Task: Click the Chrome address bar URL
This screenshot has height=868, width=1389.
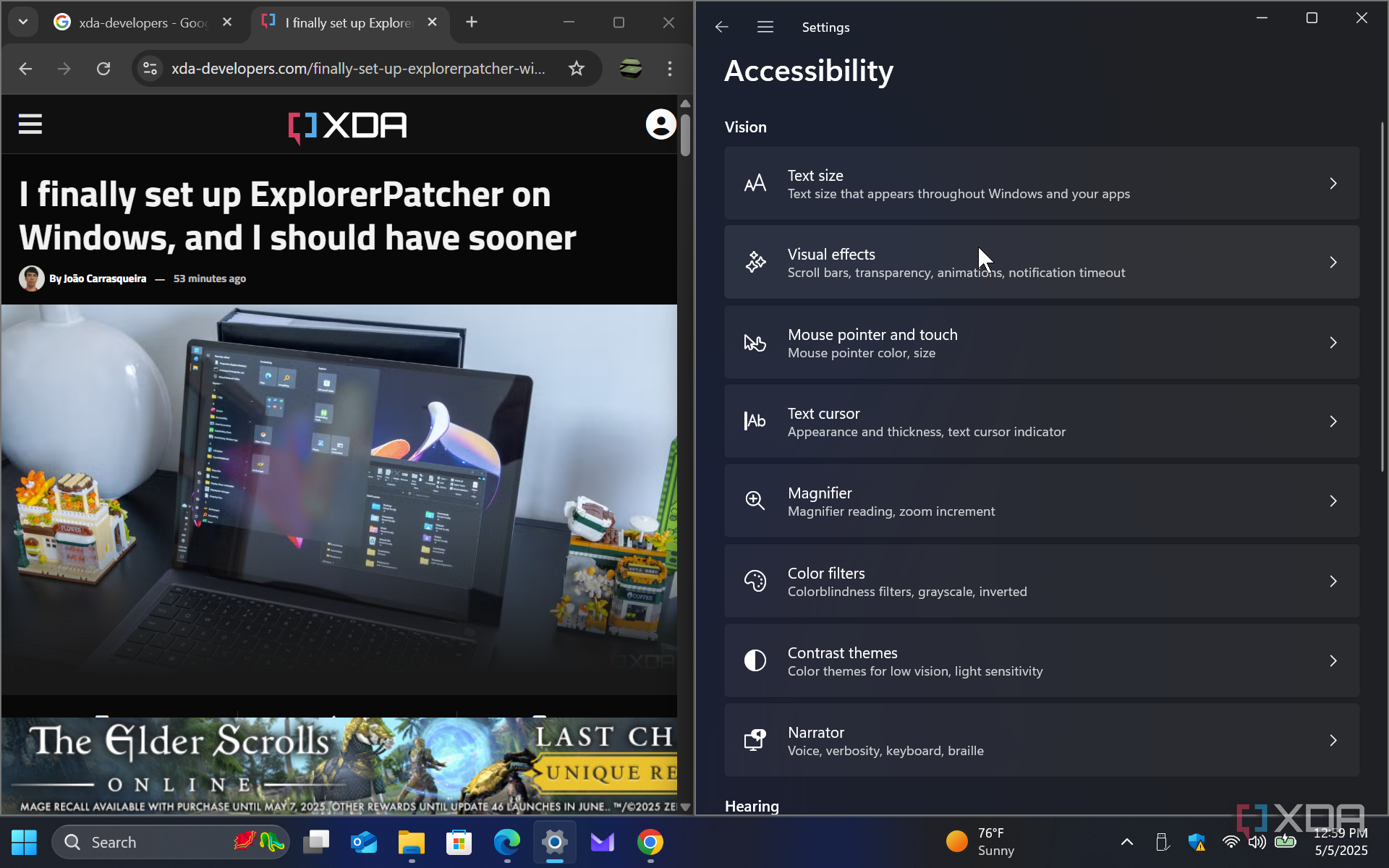Action: (358, 69)
